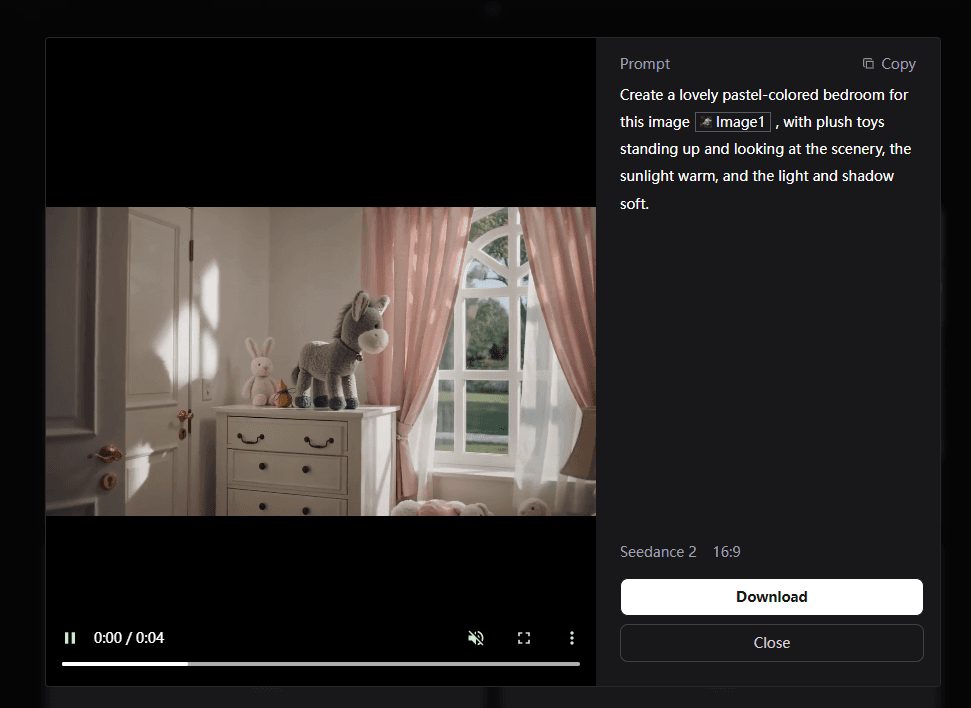Click the "Copy" text label
Screen dimensions: 971x708
coord(898,64)
